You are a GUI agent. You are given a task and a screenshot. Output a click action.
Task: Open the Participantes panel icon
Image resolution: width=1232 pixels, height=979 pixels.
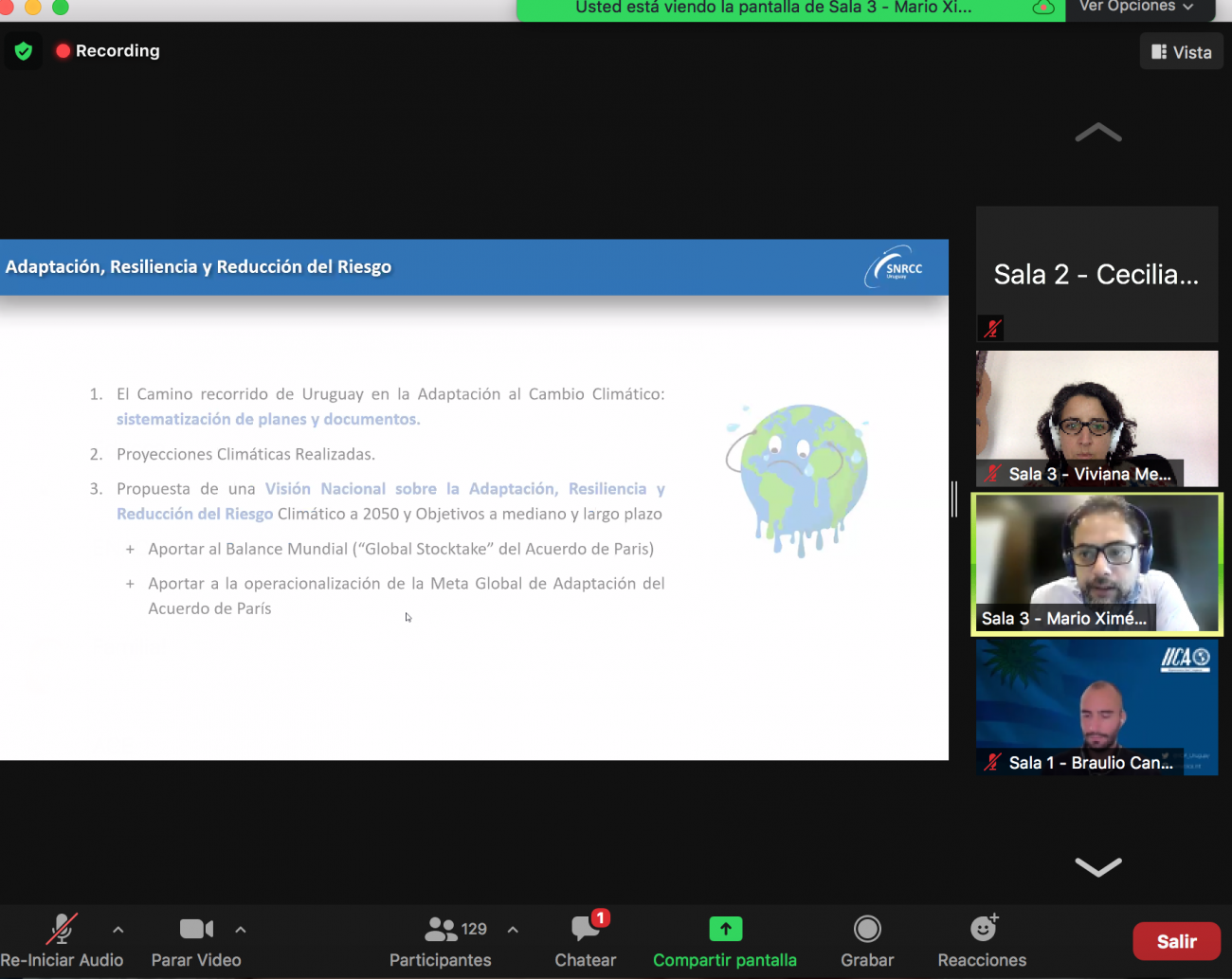click(x=441, y=929)
